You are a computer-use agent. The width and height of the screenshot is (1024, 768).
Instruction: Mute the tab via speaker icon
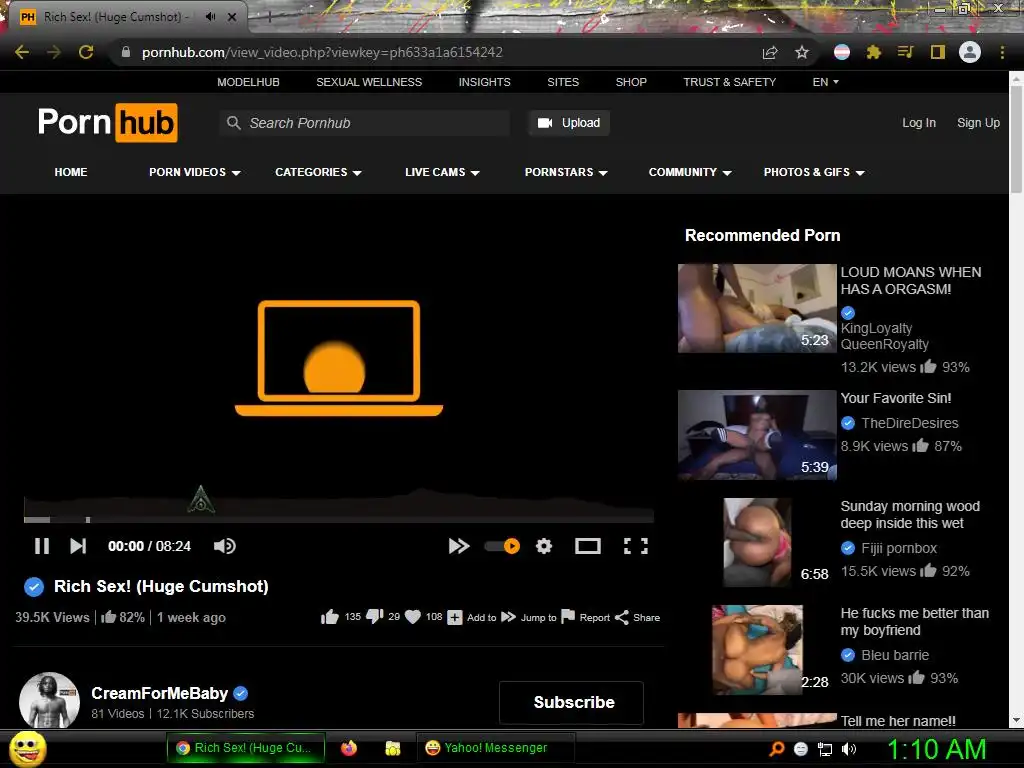[x=210, y=17]
